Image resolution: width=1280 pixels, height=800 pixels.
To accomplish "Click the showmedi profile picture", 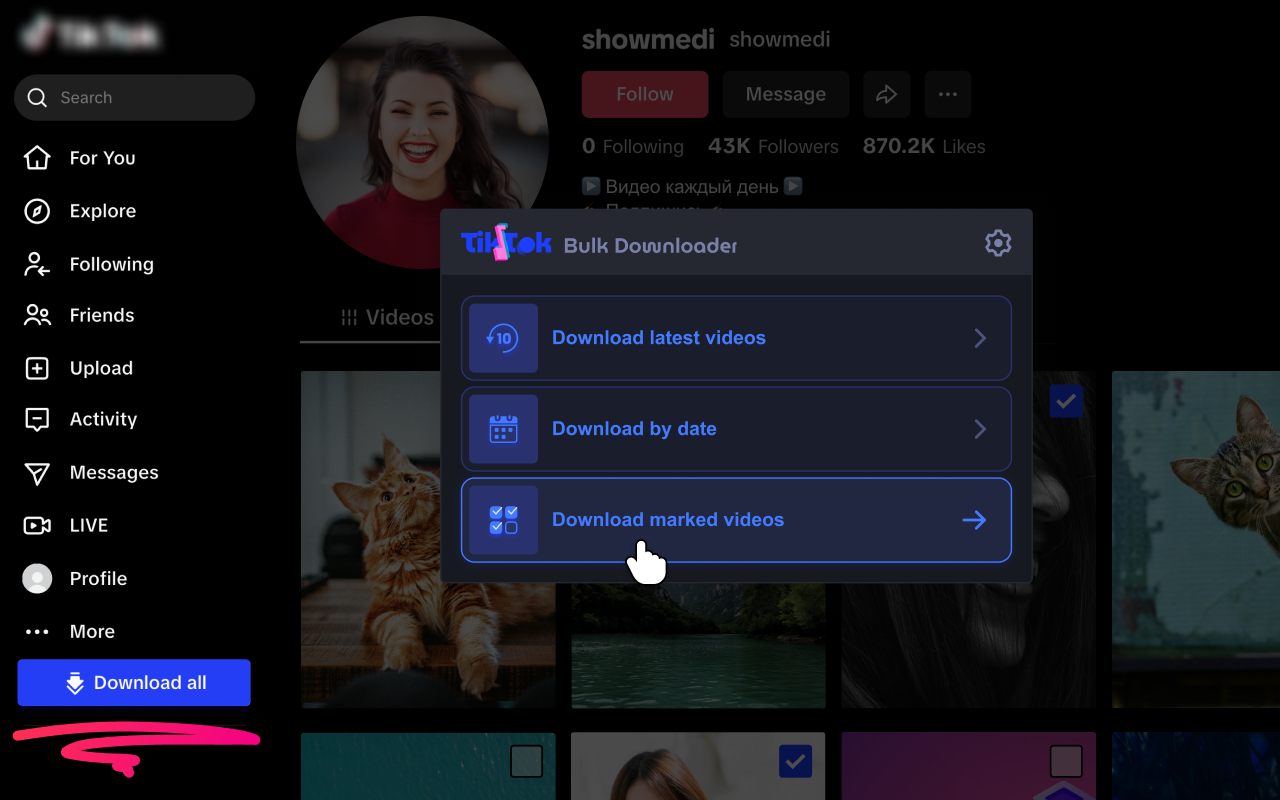I will pyautogui.click(x=422, y=143).
